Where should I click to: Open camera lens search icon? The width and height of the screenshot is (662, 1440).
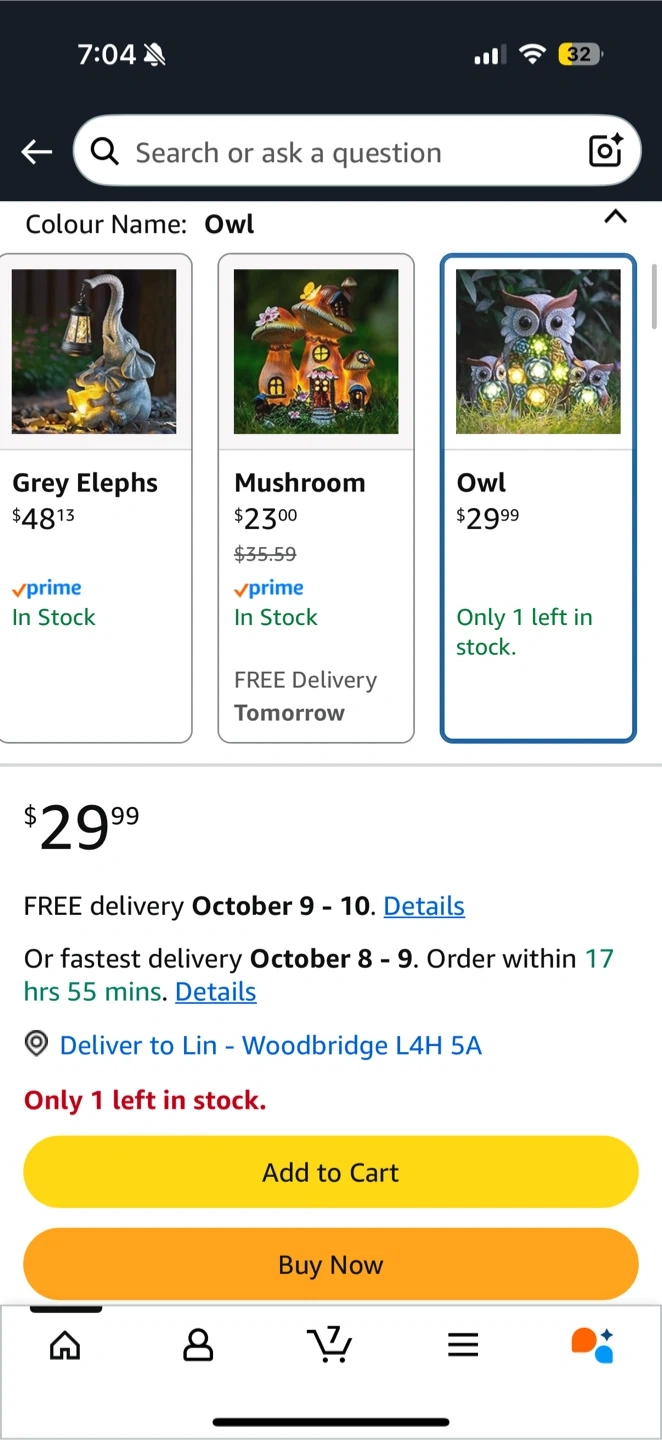pos(606,151)
